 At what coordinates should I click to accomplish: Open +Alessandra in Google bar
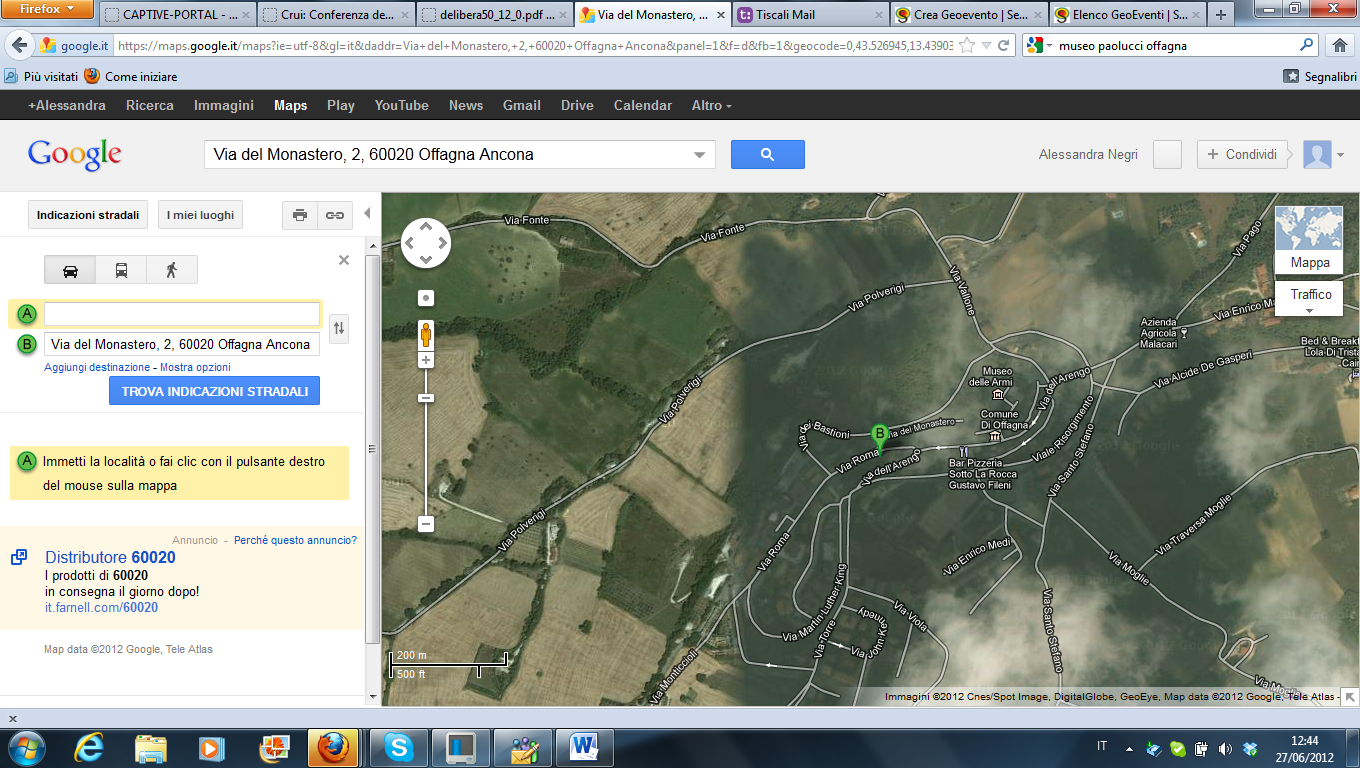(x=66, y=105)
